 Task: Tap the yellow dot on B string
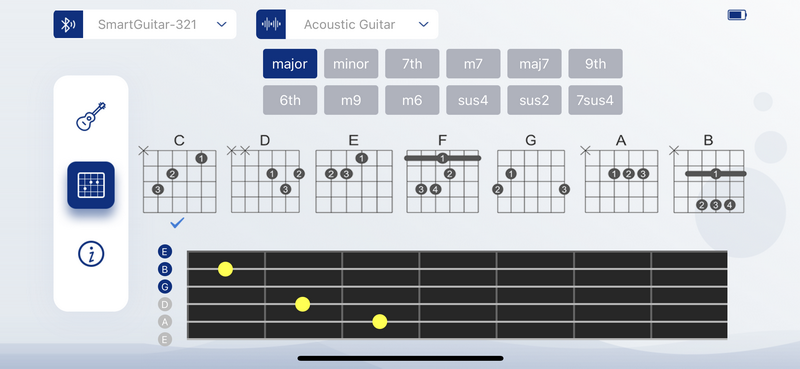(x=226, y=269)
